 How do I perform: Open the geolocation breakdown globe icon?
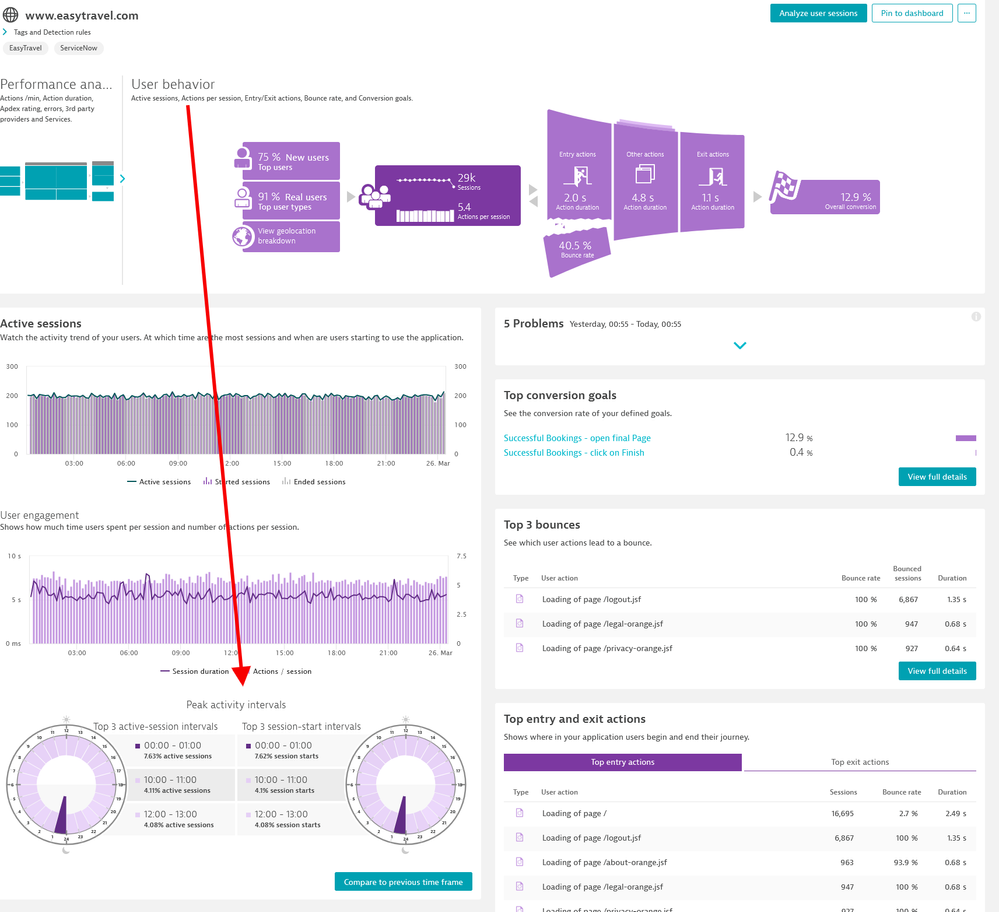point(243,237)
